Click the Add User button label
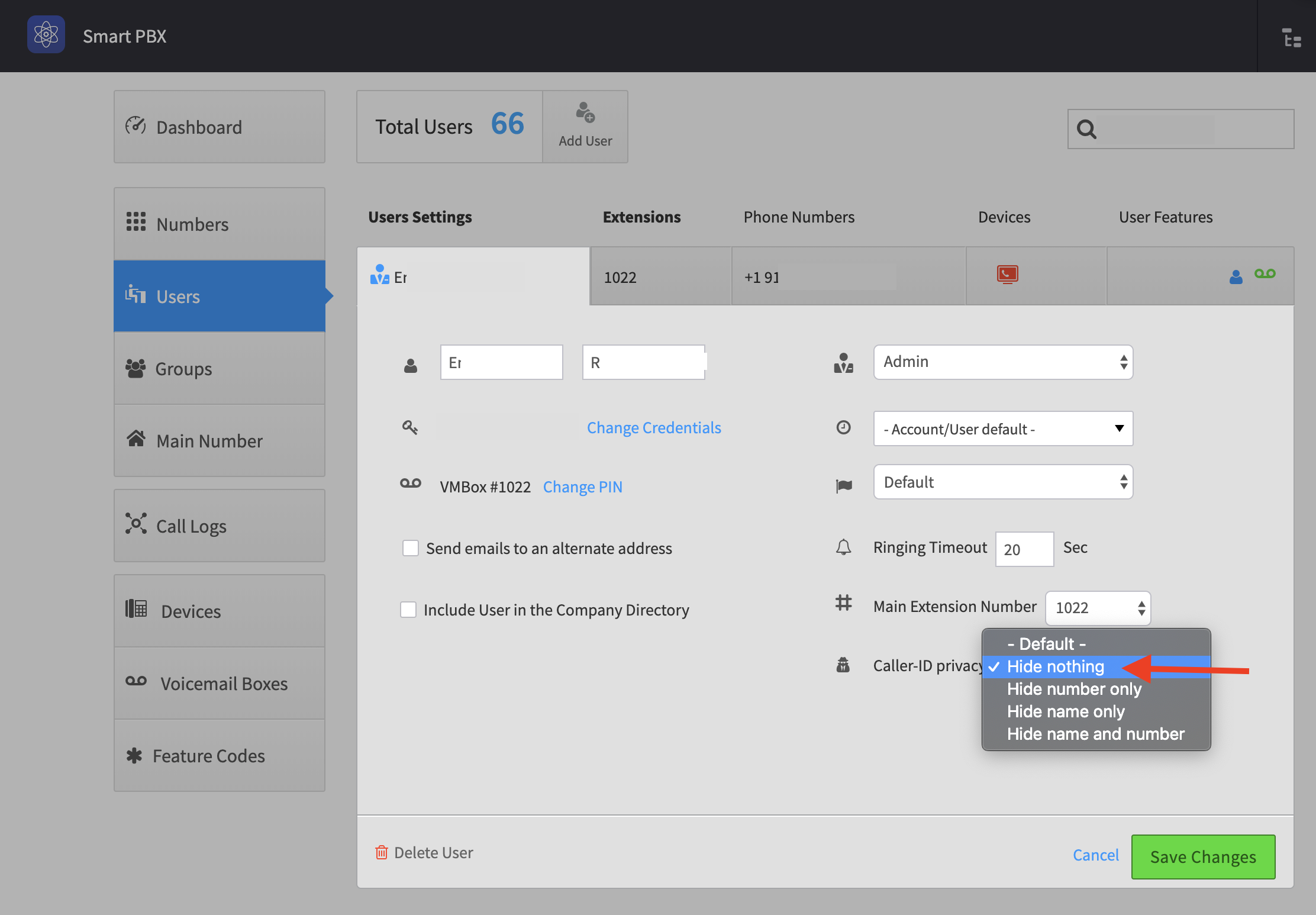 [585, 141]
